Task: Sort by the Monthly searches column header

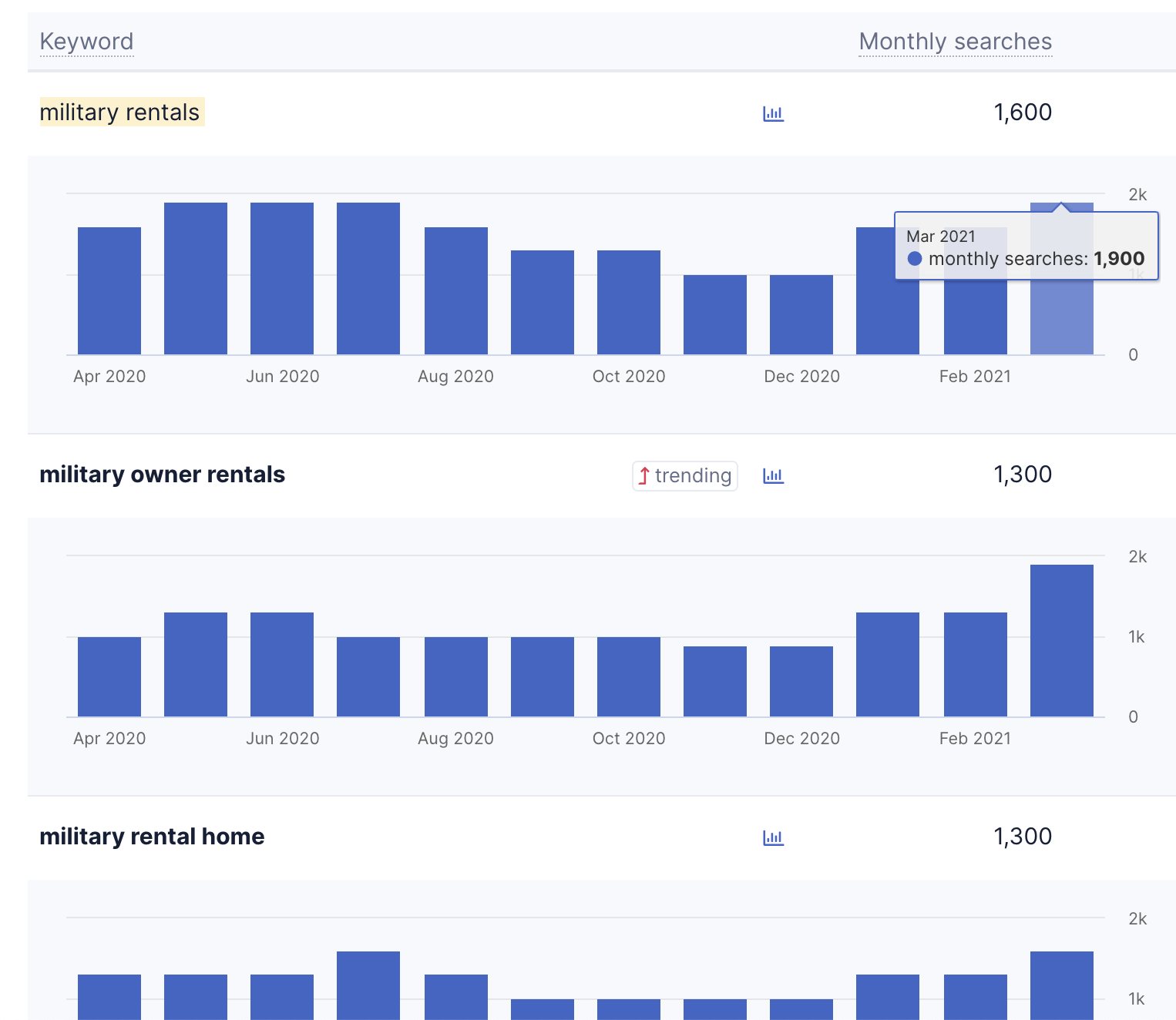Action: coord(955,42)
